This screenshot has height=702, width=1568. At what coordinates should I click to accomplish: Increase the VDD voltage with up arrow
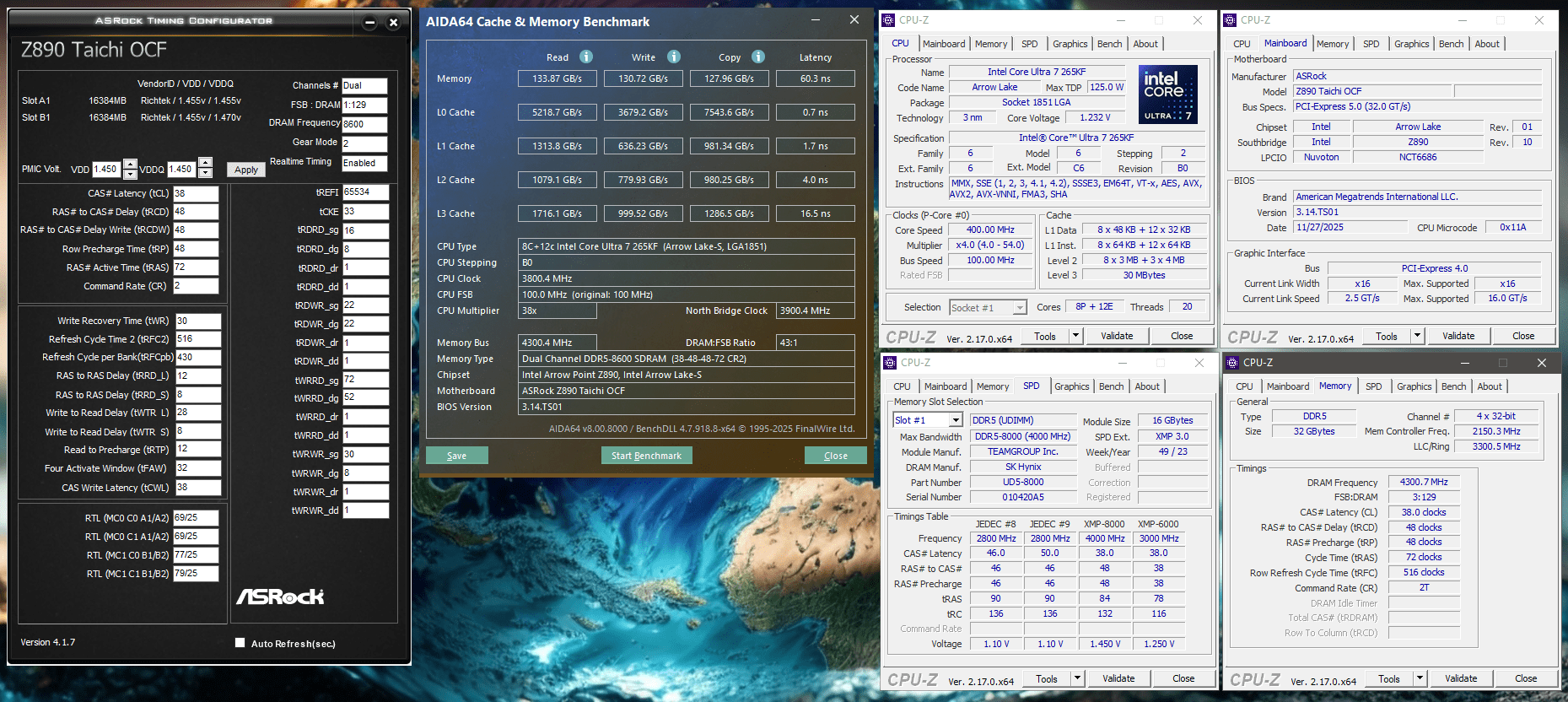pyautogui.click(x=130, y=164)
